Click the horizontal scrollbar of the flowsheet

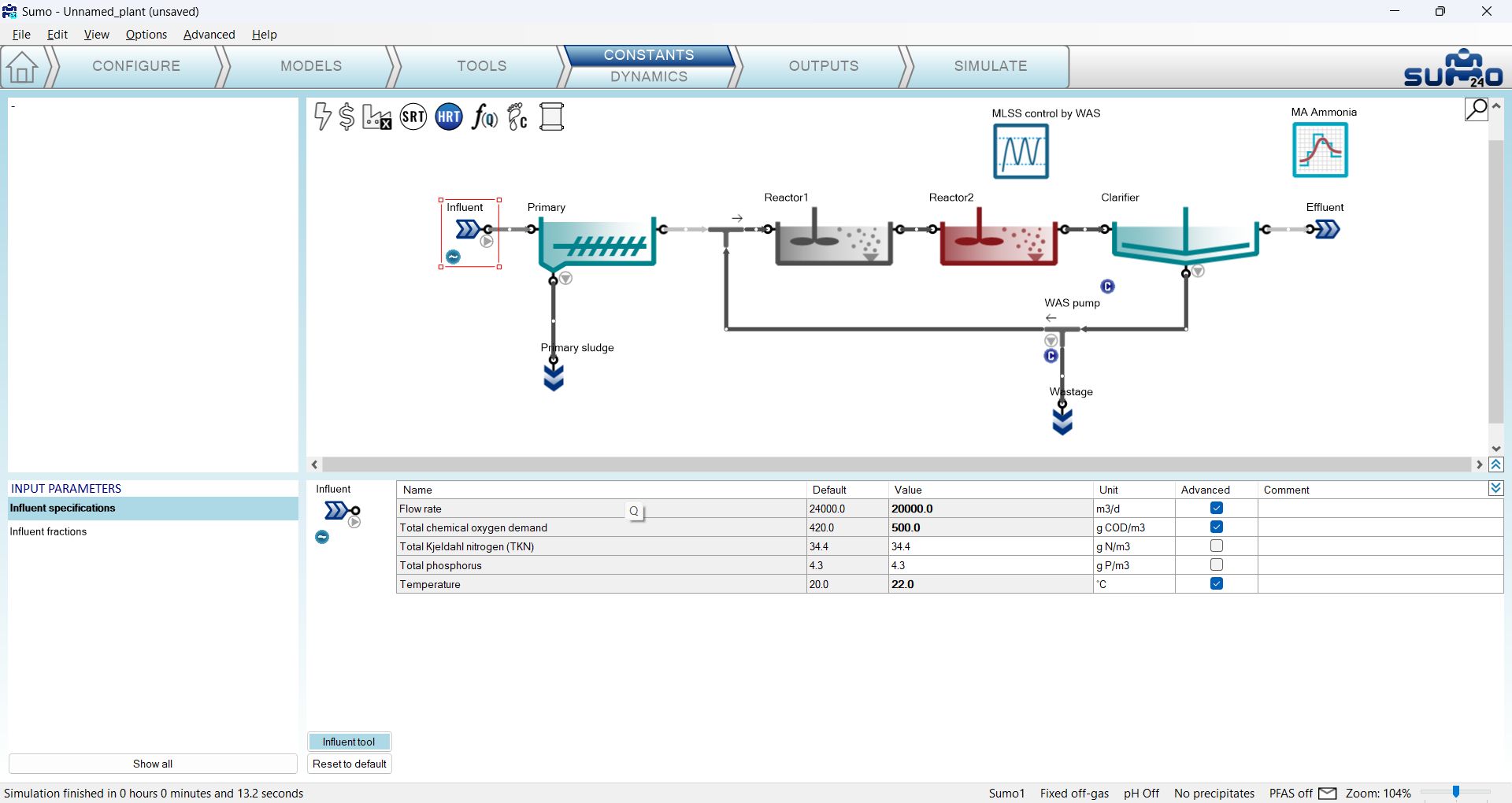(x=897, y=465)
